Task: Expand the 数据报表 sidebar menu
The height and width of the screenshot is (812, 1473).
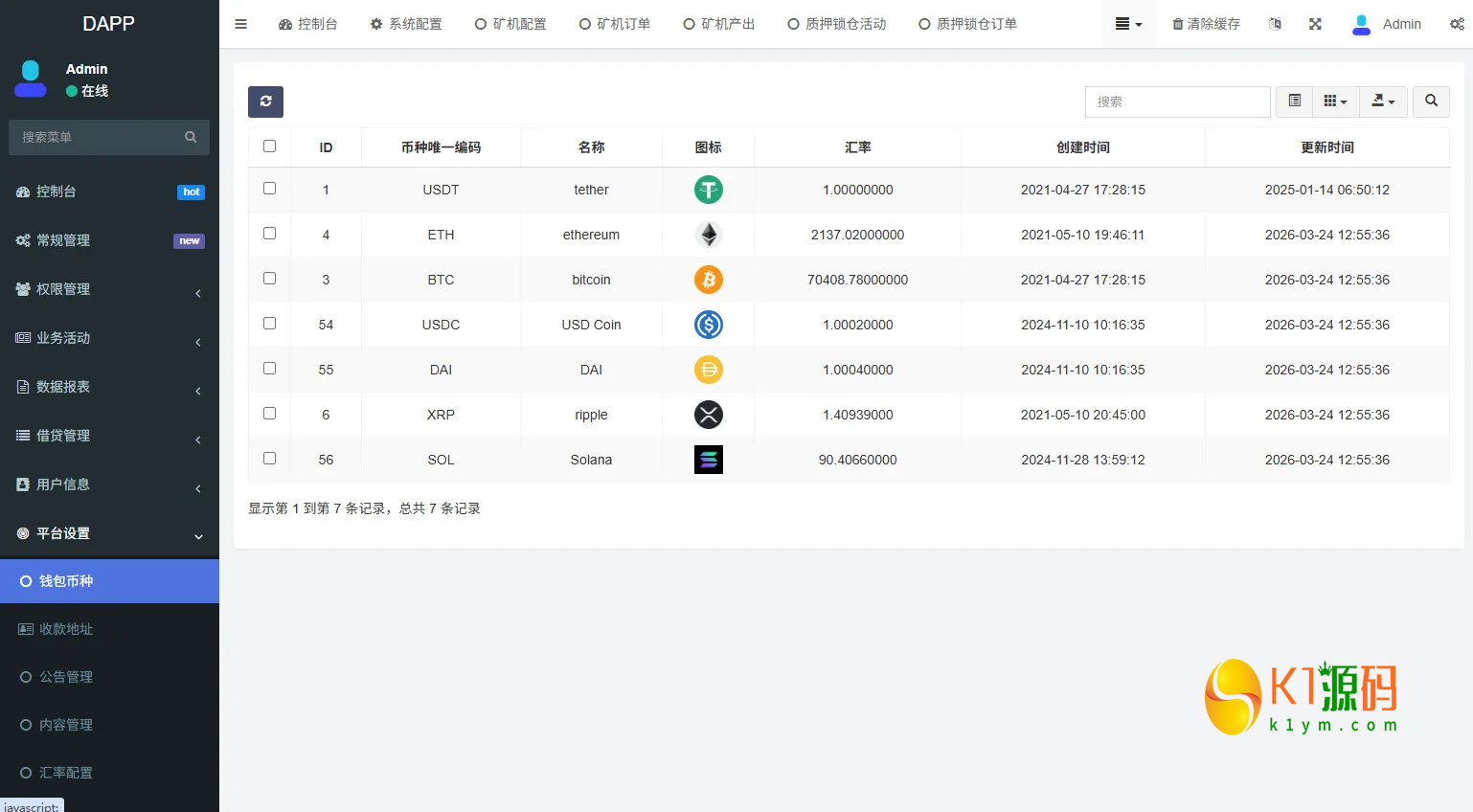Action: (x=109, y=387)
